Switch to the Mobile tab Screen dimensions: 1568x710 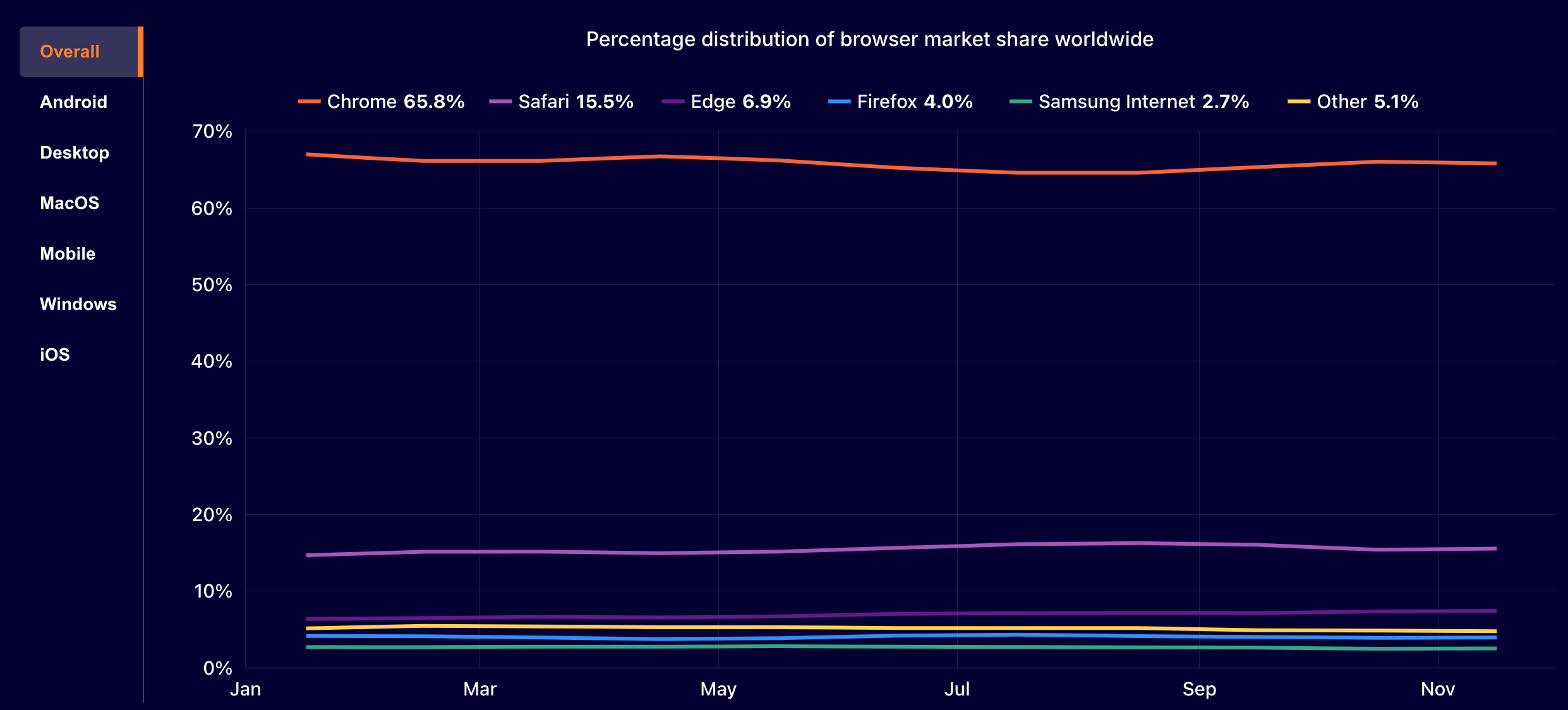68,254
